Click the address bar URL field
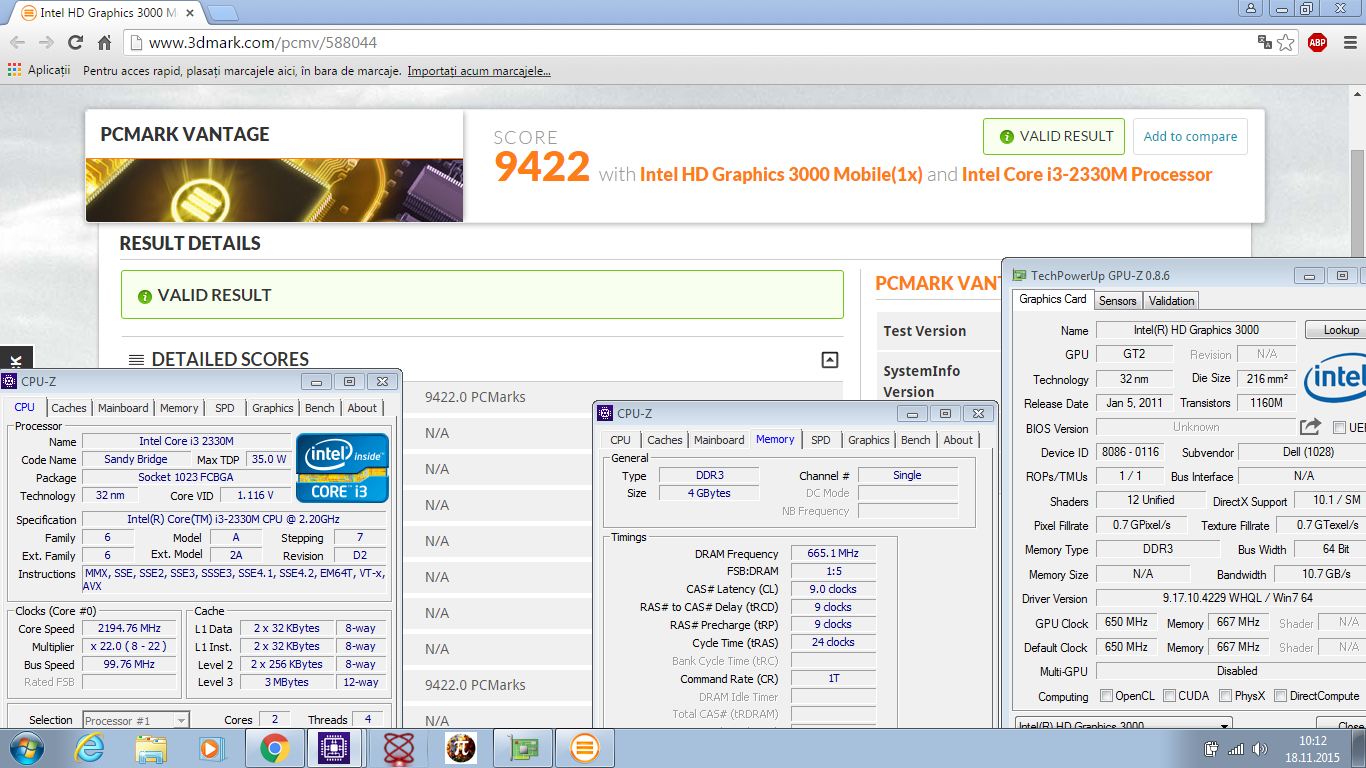 690,42
